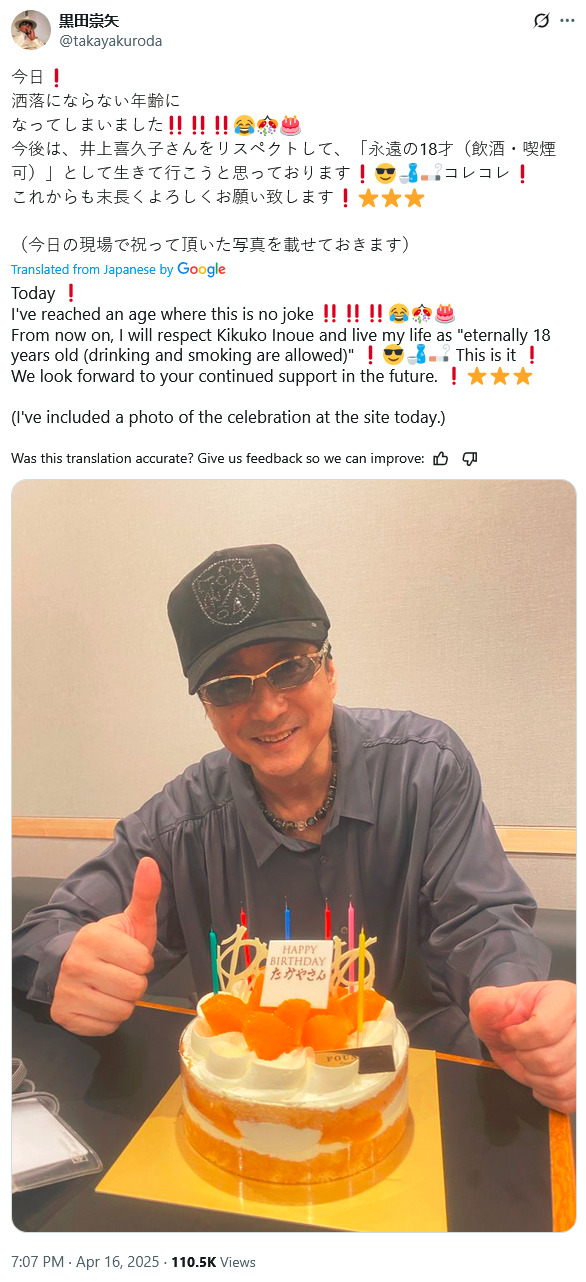Click the "HAPPY BIRTHDAY" plaque on the cake
Viewport: 586px width, 1282px height.
300,962
